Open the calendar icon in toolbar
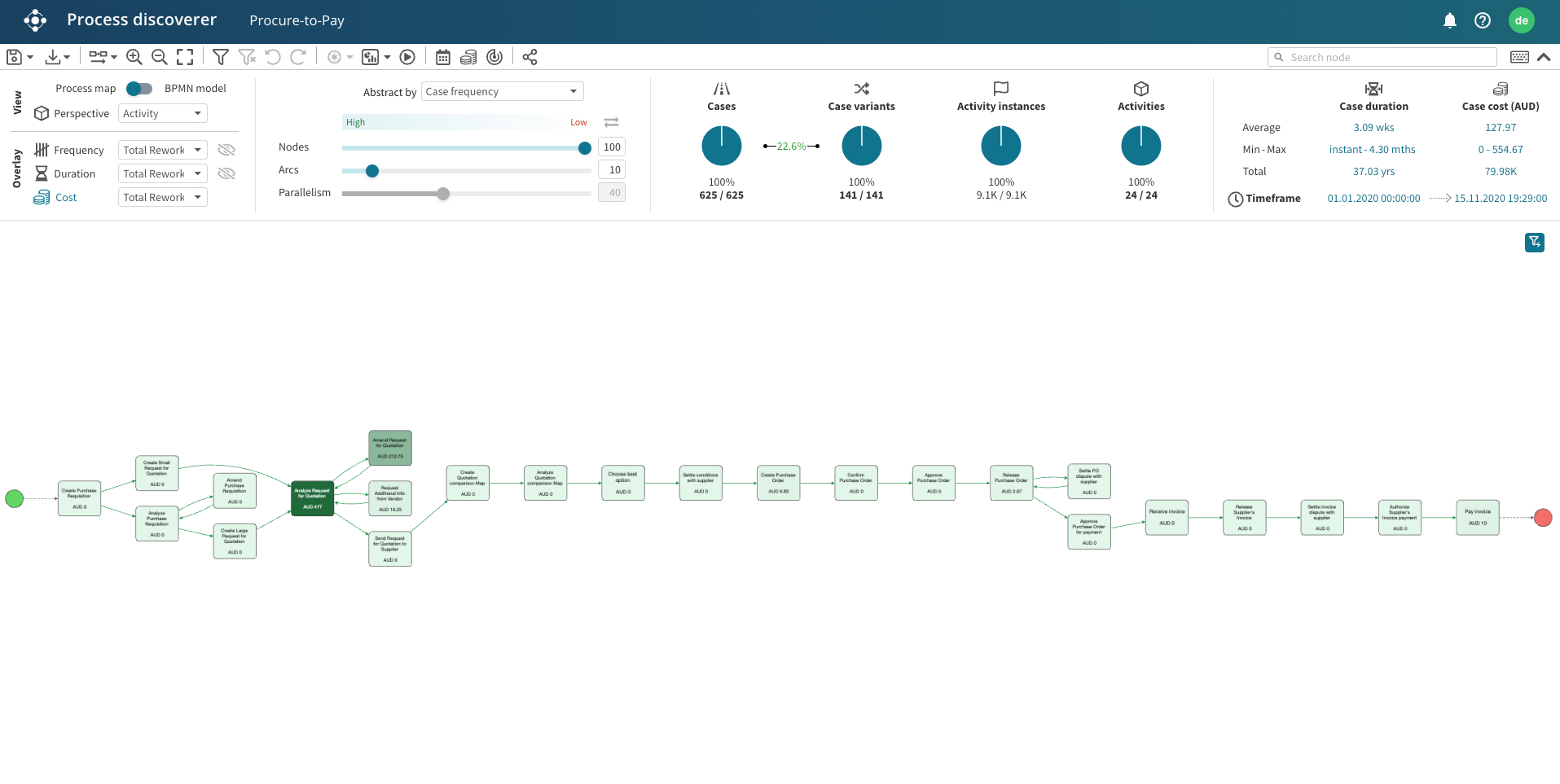 [442, 57]
